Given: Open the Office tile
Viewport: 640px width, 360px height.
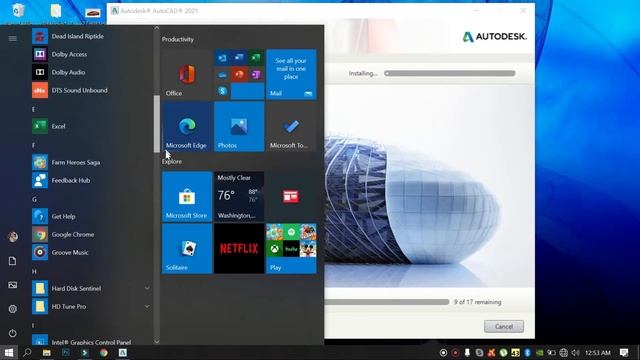Looking at the screenshot, I should [x=187, y=74].
